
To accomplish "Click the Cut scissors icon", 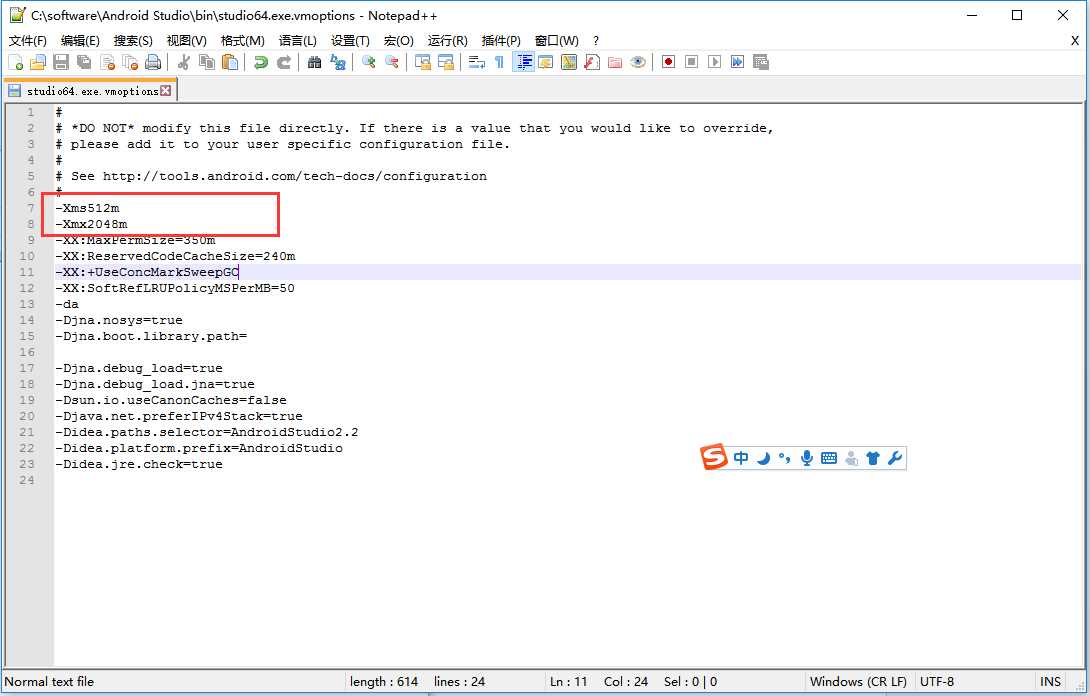I will 184,62.
